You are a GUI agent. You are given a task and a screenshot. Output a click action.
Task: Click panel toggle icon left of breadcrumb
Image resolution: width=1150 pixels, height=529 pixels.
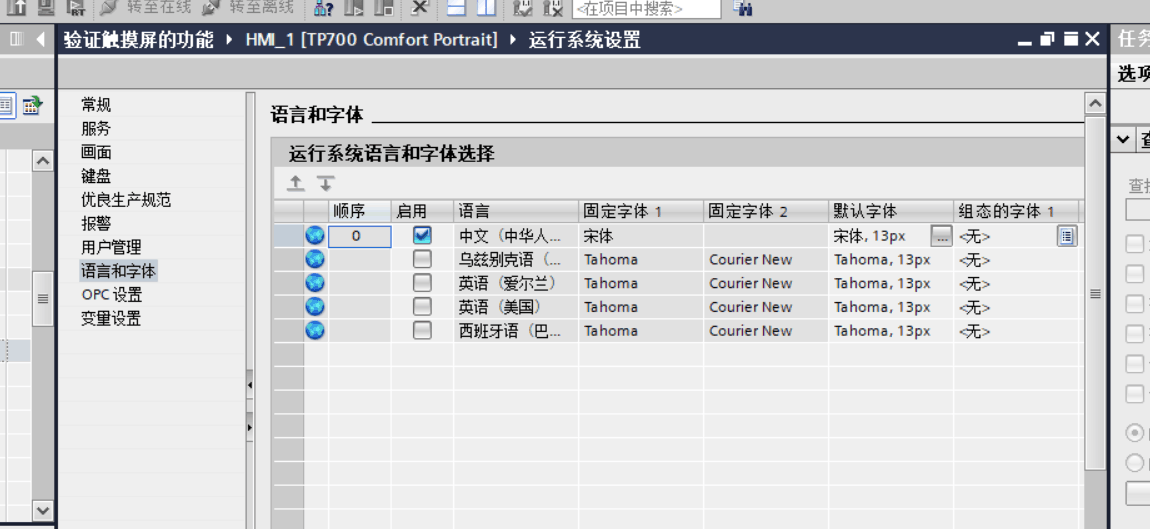tap(16, 39)
